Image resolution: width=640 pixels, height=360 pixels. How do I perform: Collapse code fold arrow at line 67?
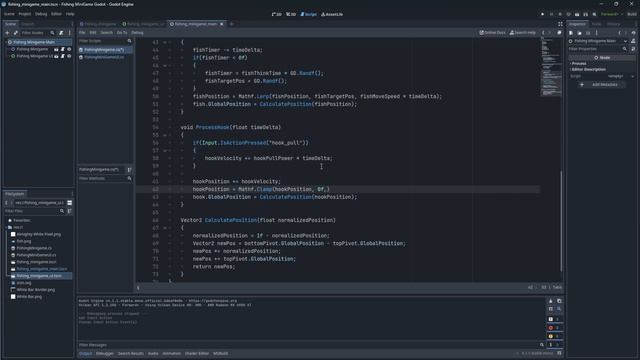point(164,228)
